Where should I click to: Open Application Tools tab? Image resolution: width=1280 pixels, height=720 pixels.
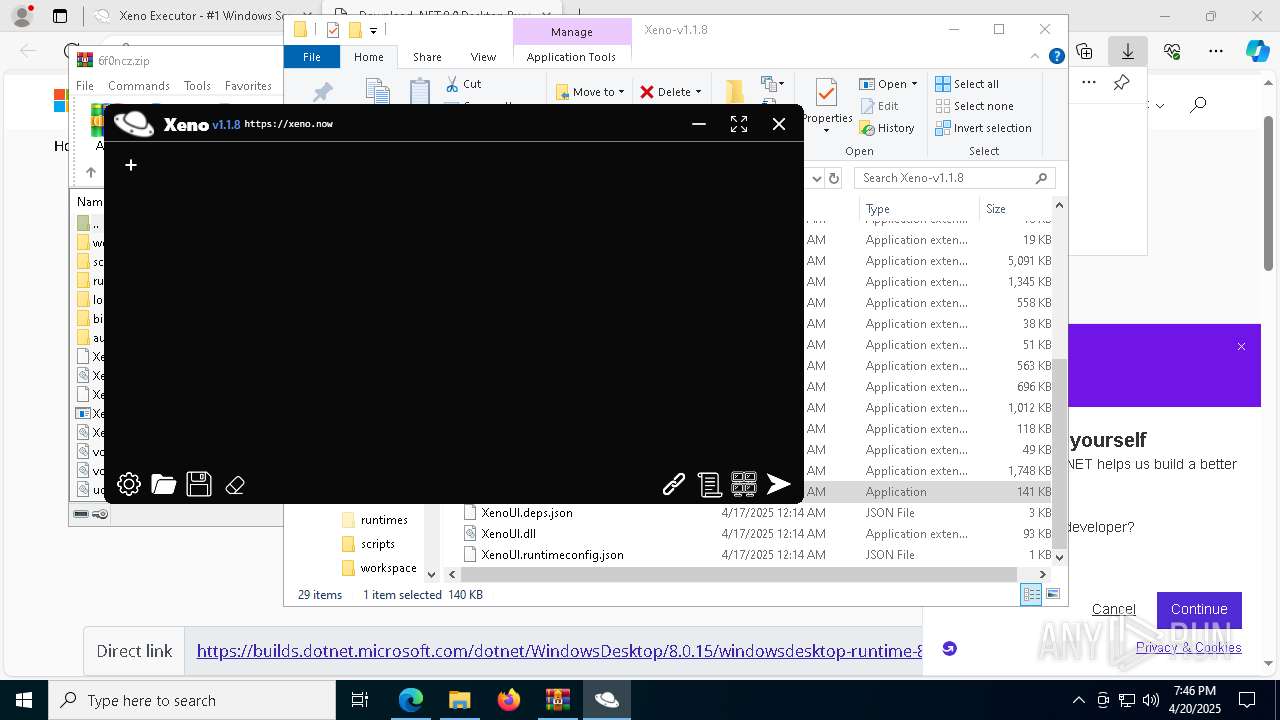coord(571,57)
